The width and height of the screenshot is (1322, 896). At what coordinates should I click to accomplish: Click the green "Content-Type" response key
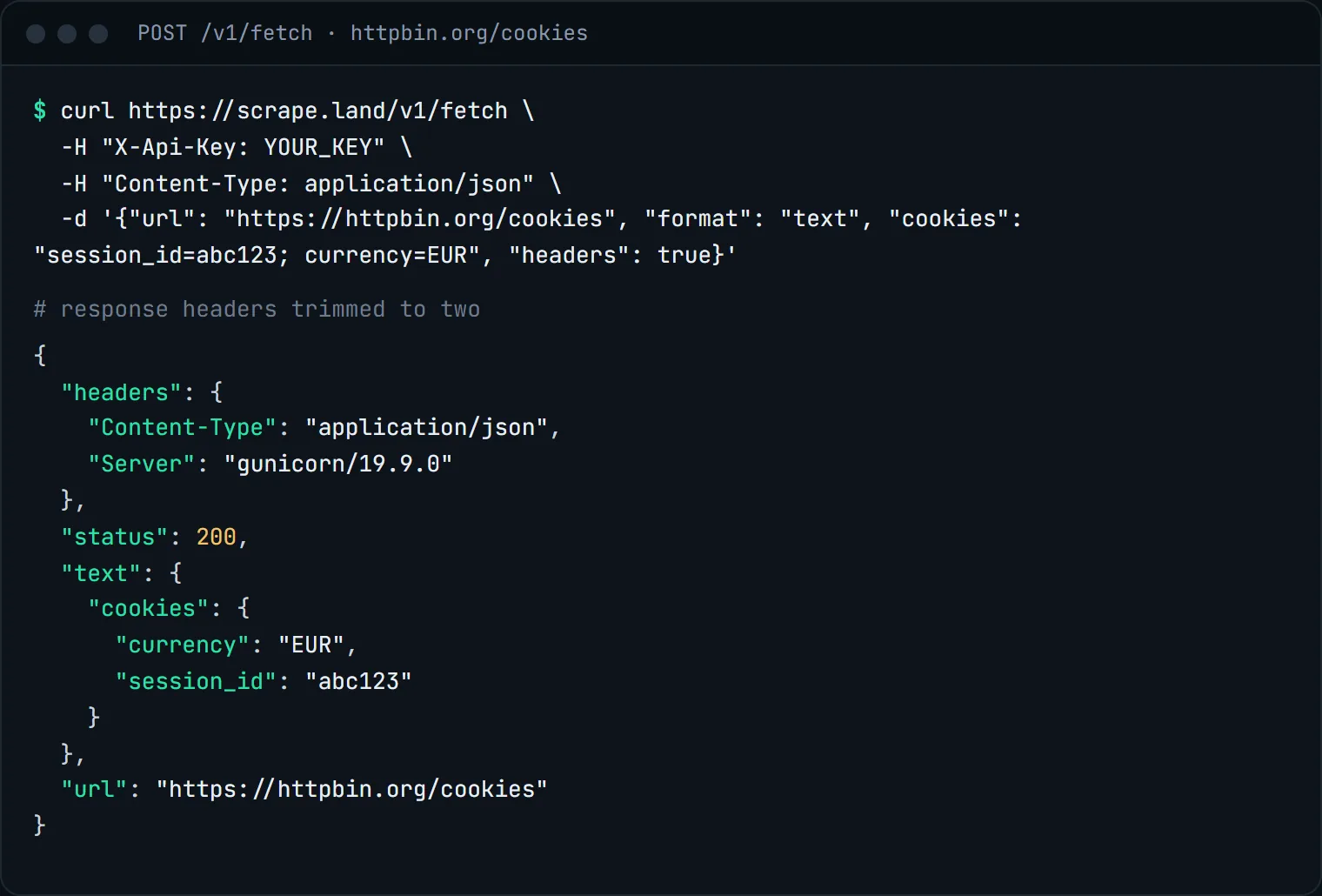tap(182, 428)
